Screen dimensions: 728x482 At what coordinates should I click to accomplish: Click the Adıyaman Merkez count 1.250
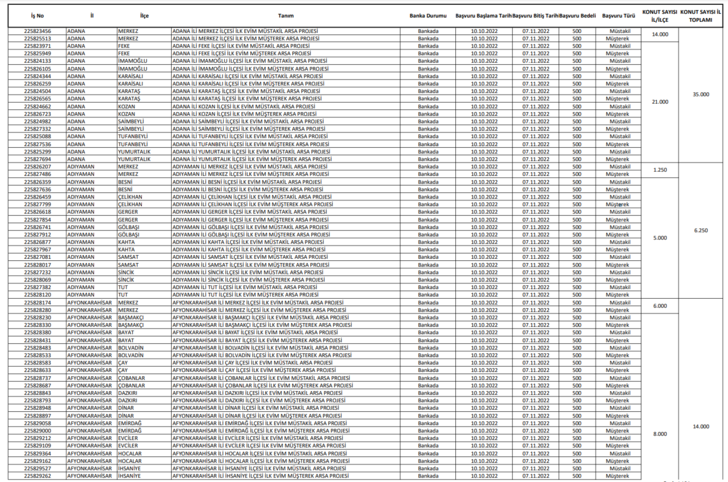[660, 170]
